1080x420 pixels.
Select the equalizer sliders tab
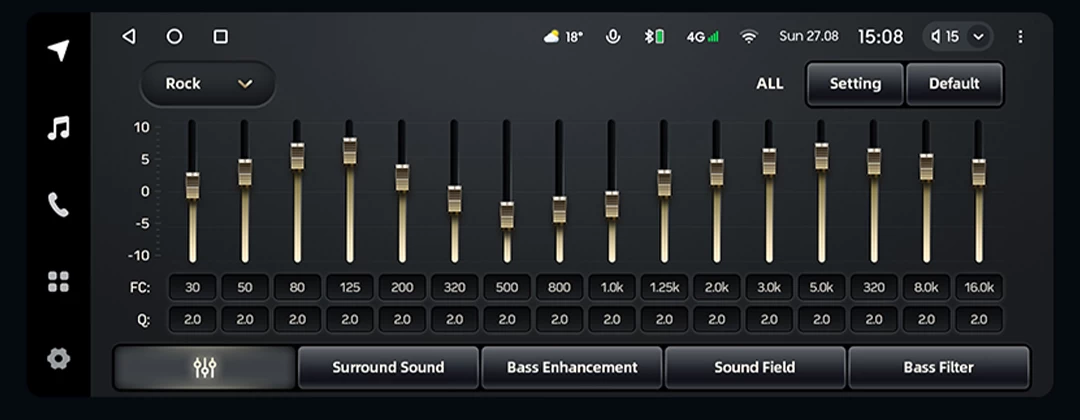(205, 368)
